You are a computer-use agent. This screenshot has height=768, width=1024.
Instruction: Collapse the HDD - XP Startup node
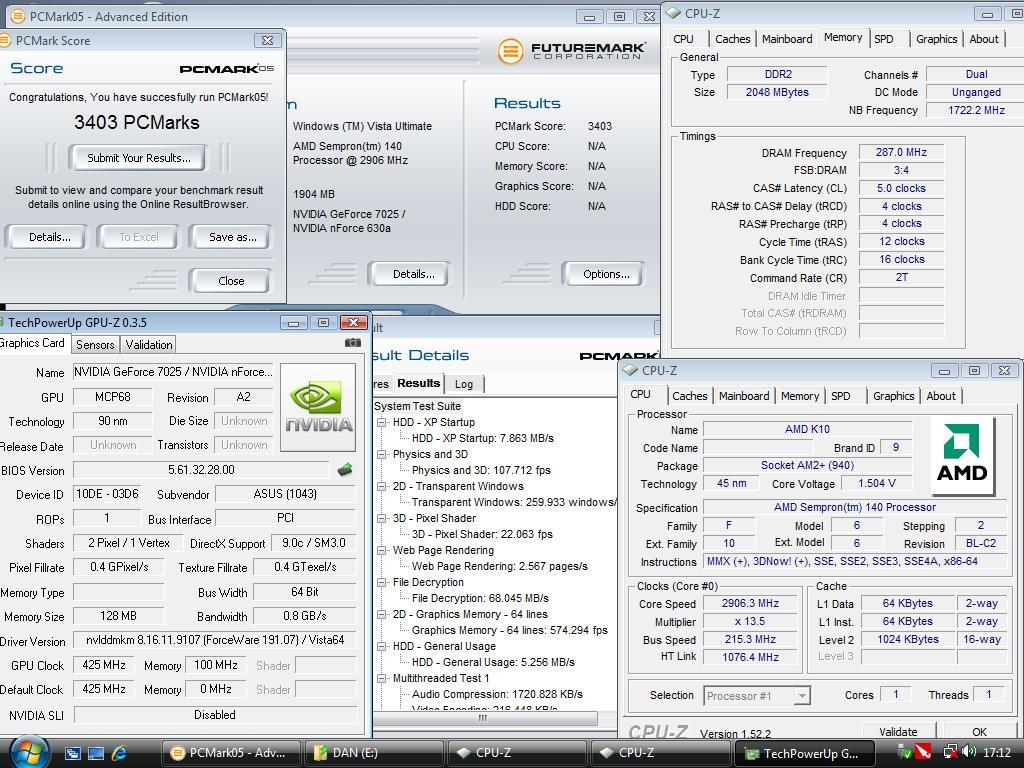click(x=382, y=423)
